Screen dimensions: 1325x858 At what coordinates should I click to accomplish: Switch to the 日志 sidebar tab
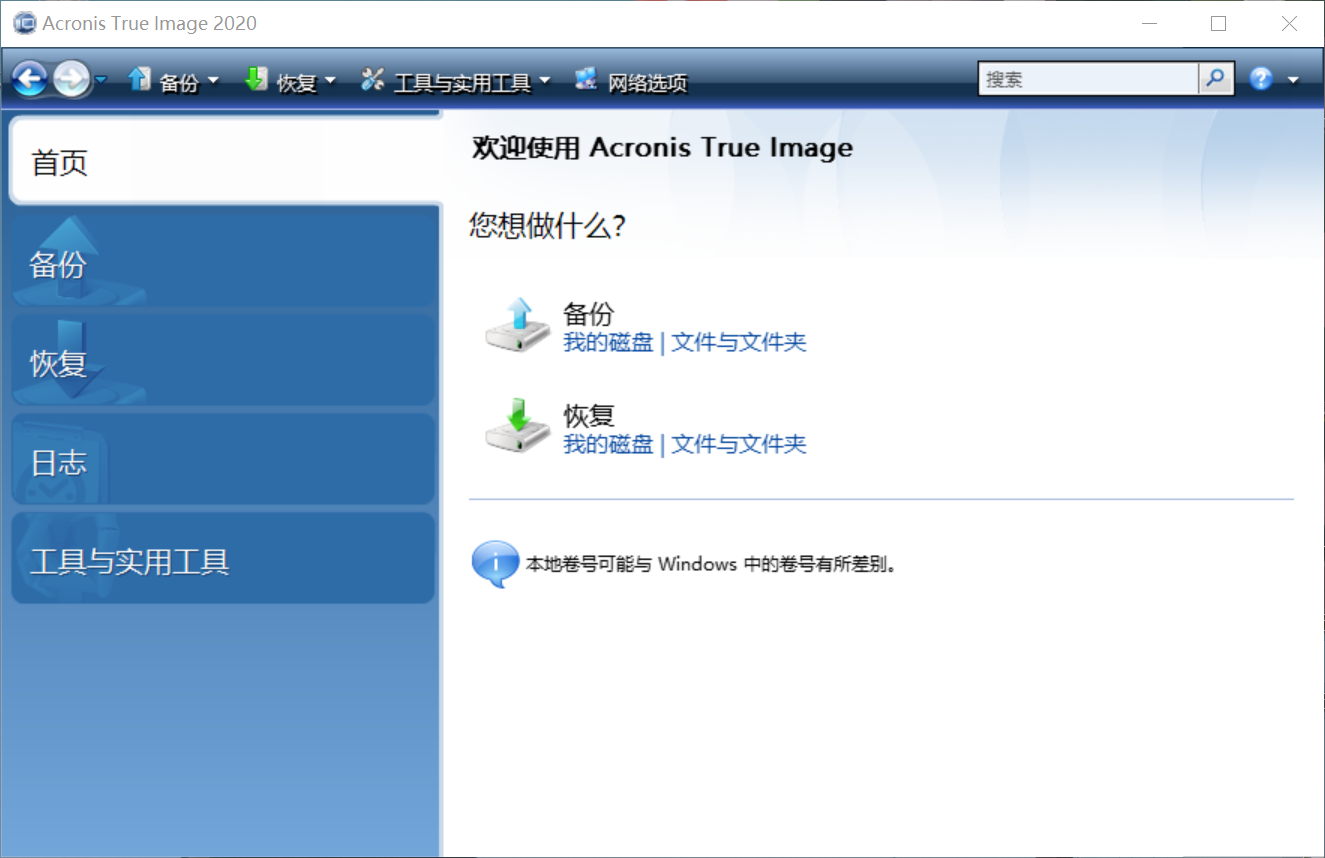222,462
